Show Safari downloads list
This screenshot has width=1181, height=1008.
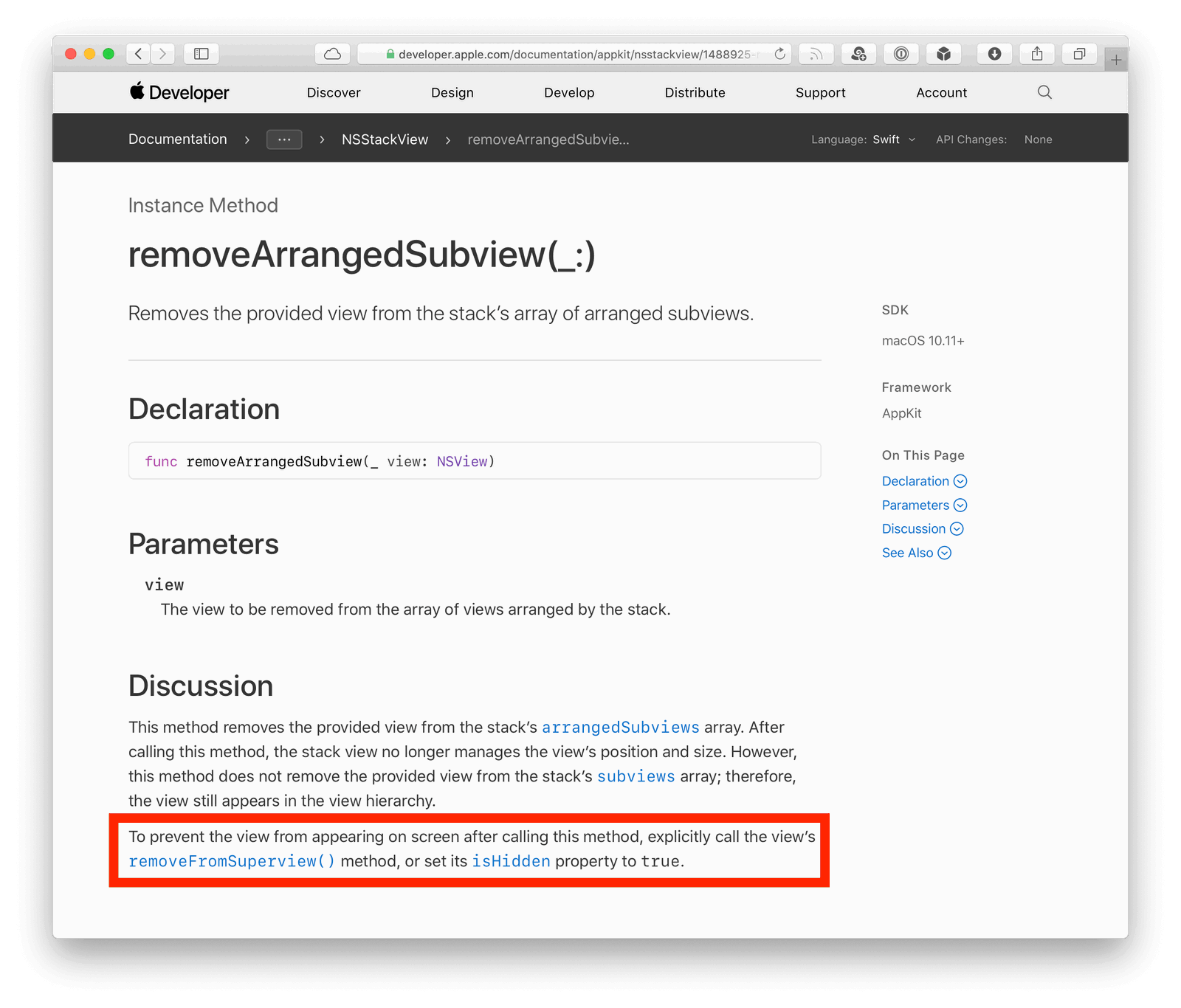pos(994,54)
